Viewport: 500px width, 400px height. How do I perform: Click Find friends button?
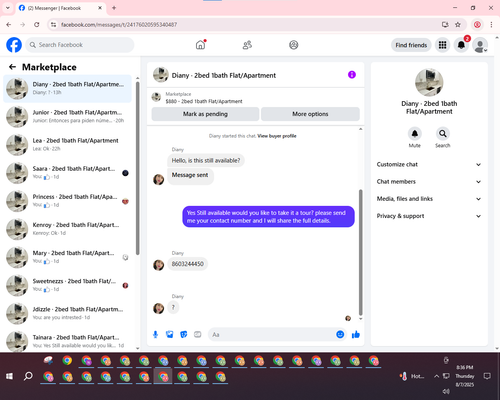click(x=411, y=45)
